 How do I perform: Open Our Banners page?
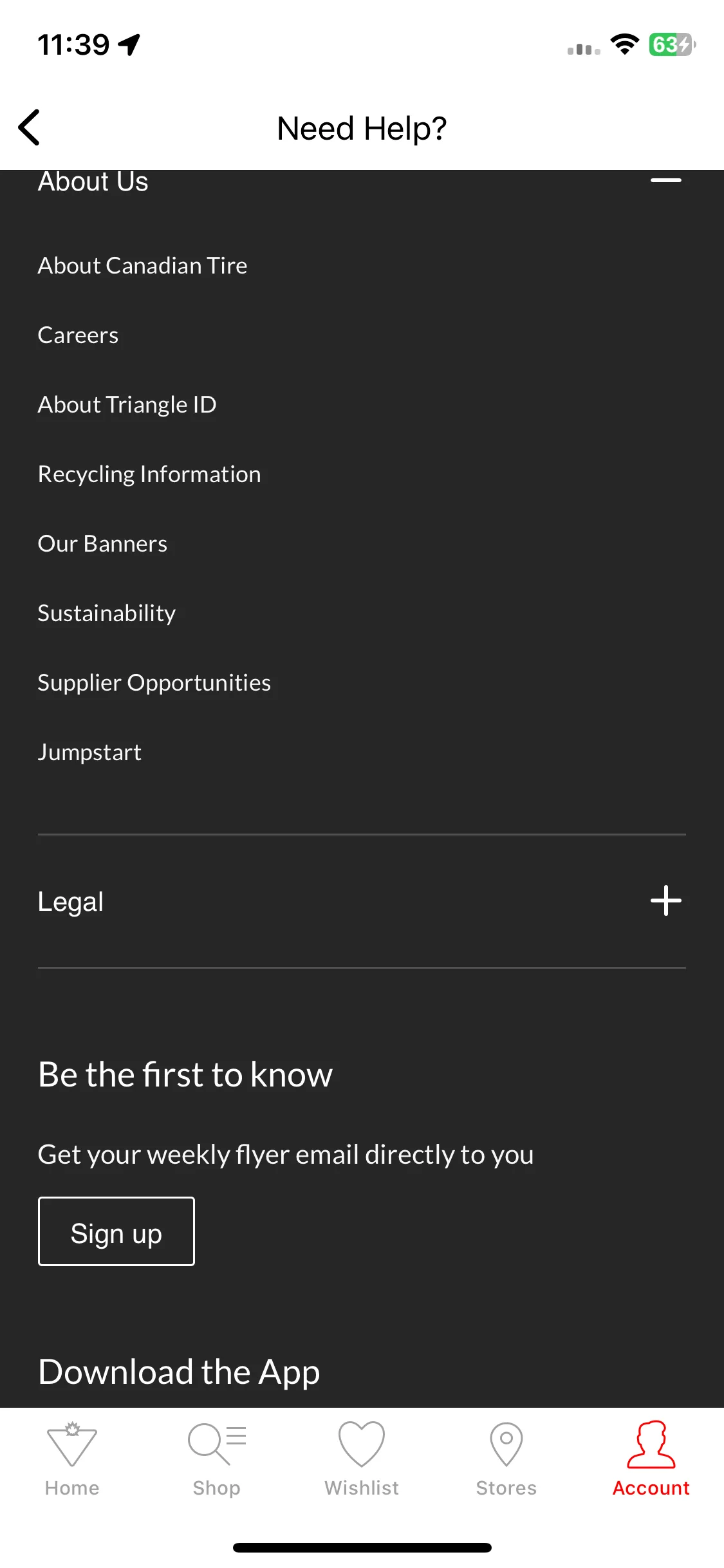(103, 543)
